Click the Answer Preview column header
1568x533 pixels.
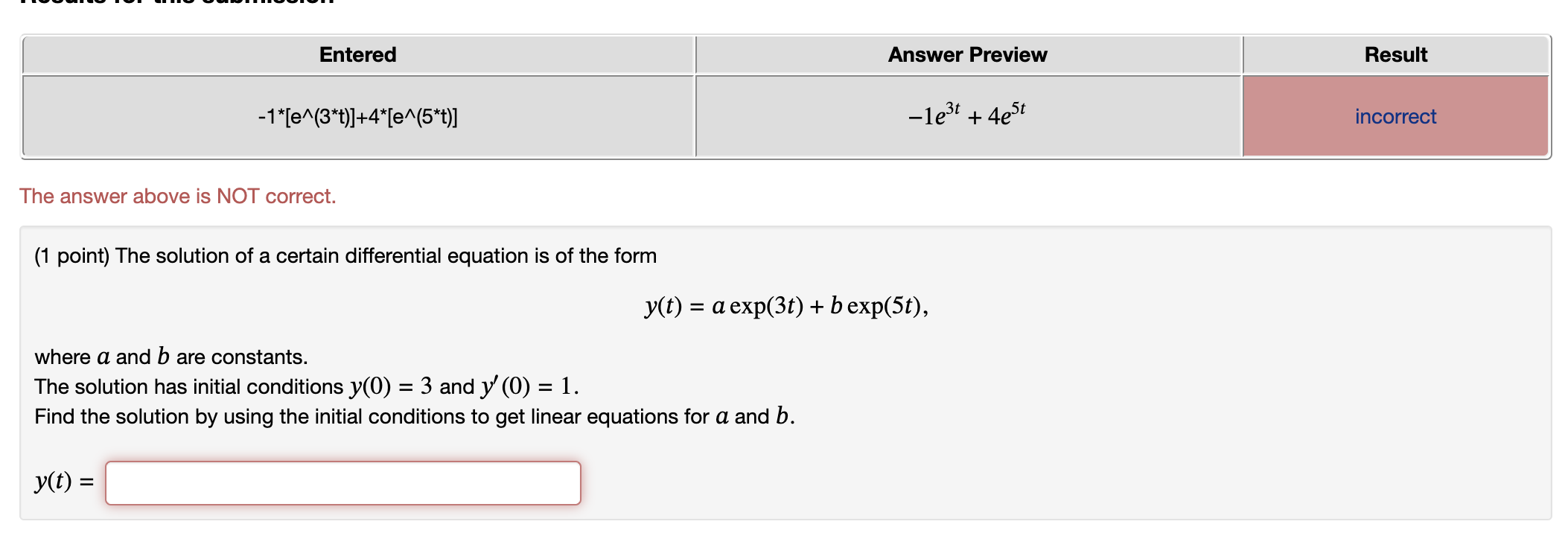pyautogui.click(x=967, y=54)
